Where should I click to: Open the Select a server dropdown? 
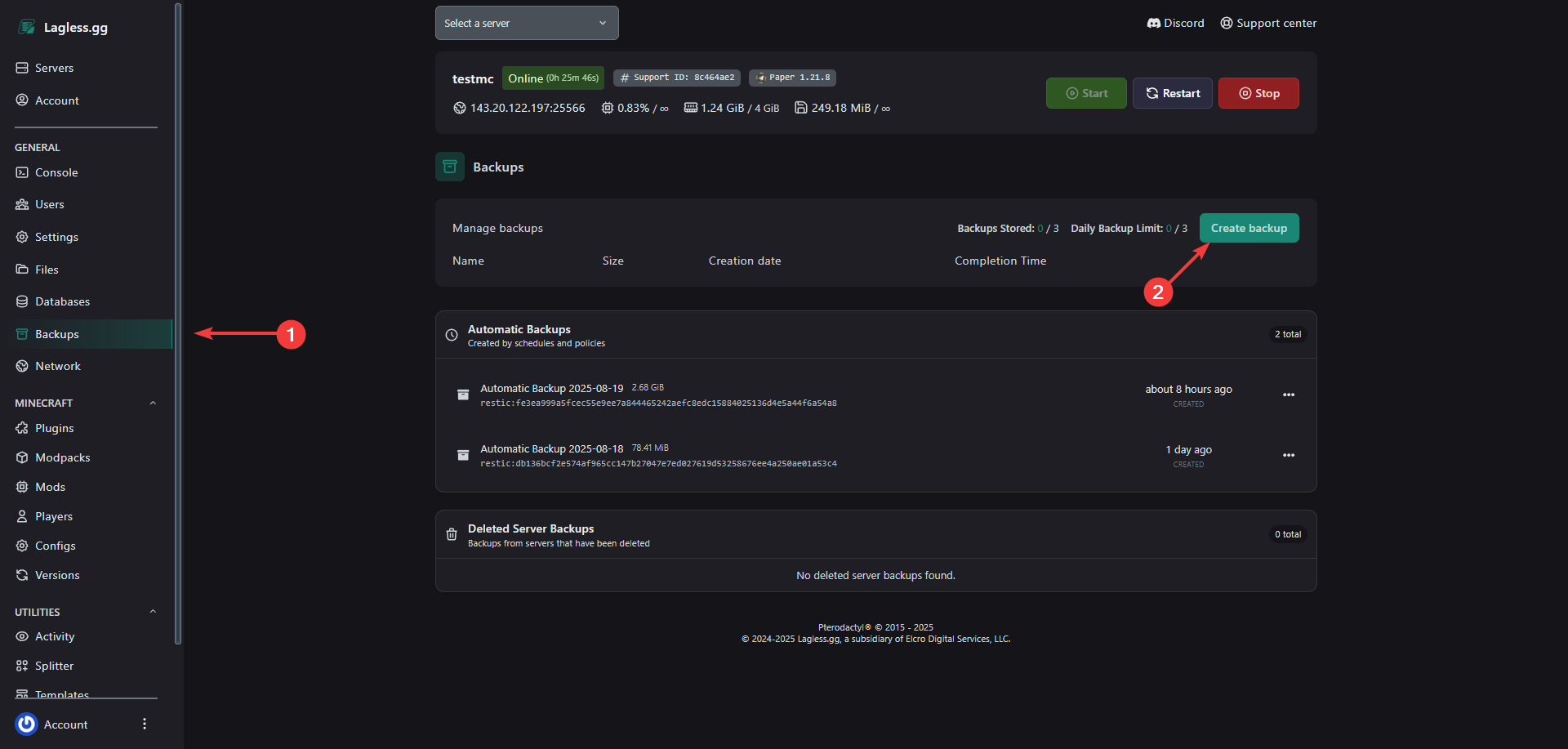click(527, 23)
